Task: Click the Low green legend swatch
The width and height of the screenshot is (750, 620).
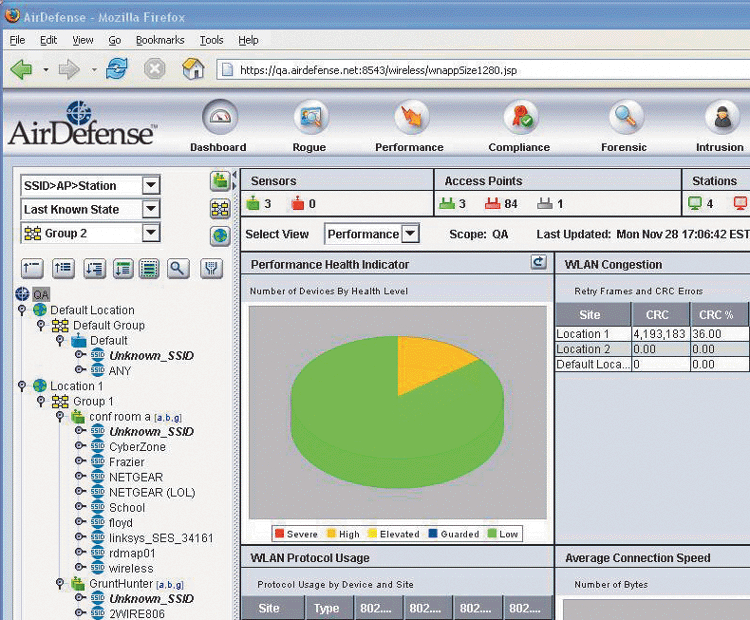Action: click(x=492, y=533)
